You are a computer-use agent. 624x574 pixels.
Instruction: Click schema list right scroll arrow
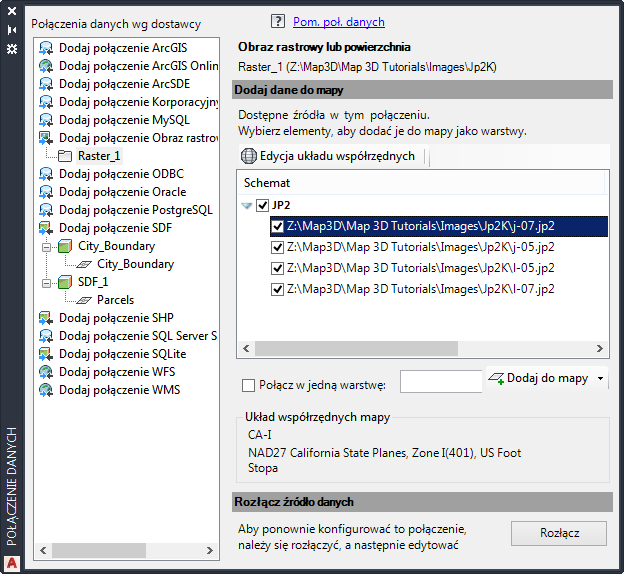tap(600, 349)
